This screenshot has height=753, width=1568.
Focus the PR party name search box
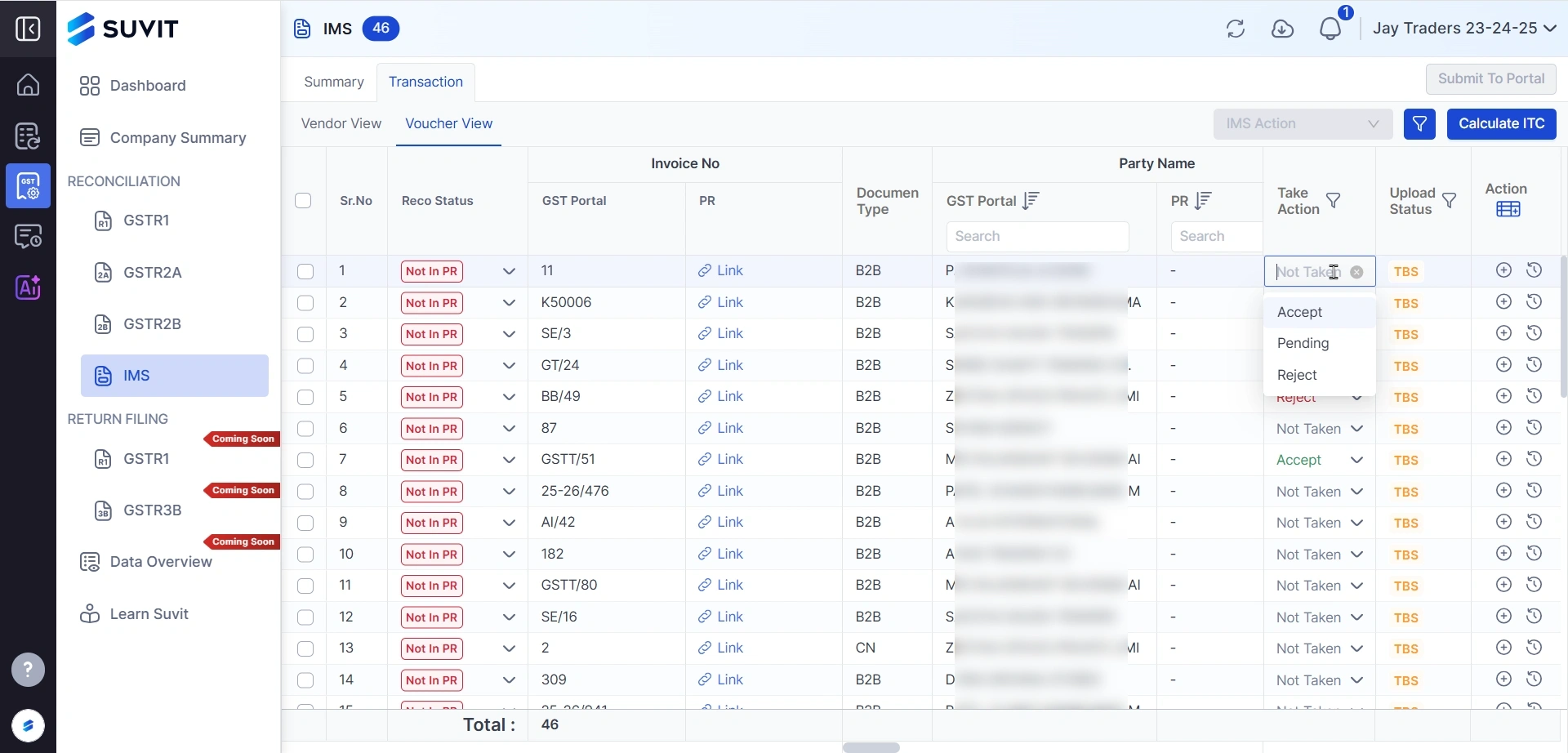pyautogui.click(x=1217, y=237)
